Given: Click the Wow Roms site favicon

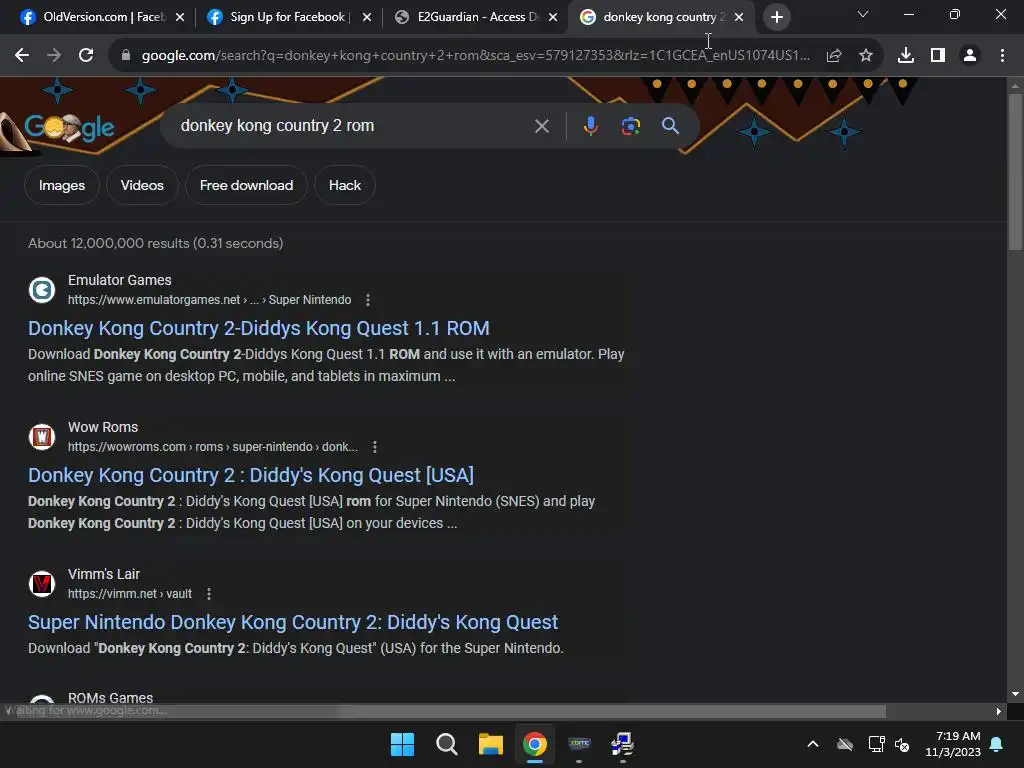Looking at the screenshot, I should [x=42, y=437].
